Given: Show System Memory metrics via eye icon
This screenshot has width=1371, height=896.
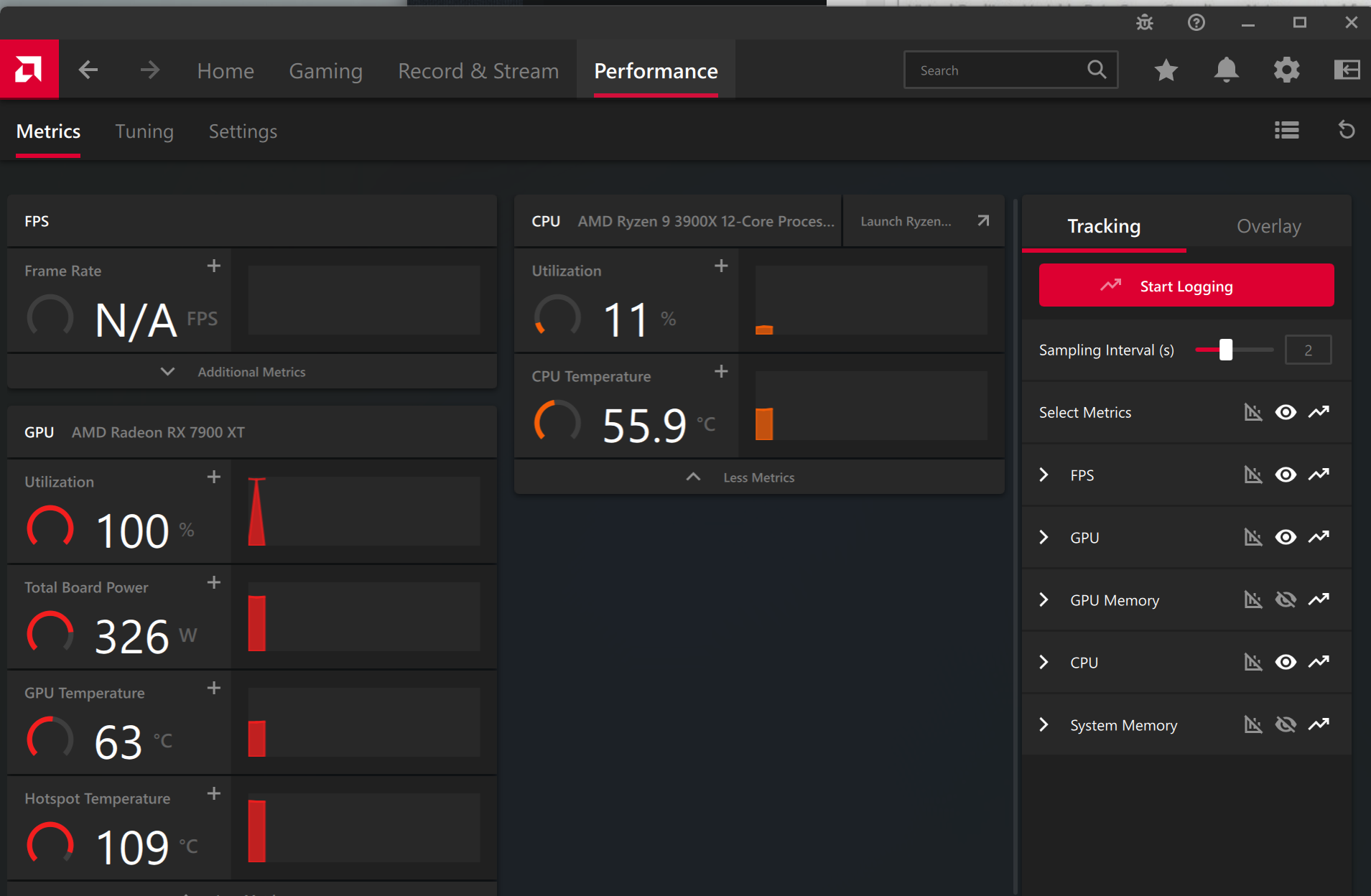Looking at the screenshot, I should 1286,724.
